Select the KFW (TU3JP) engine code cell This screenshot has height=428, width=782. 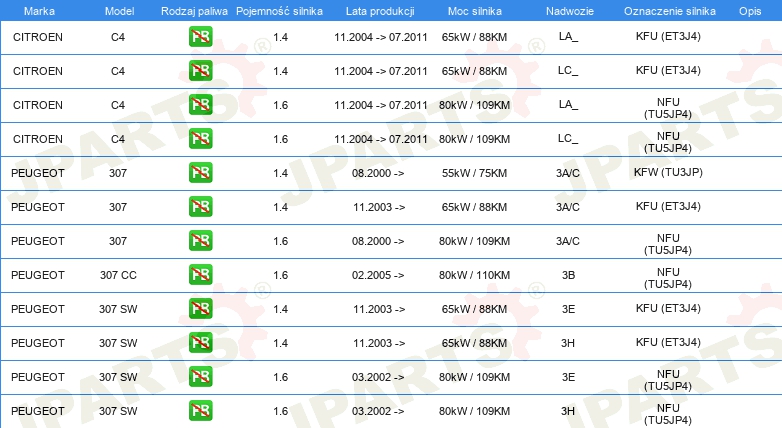coord(668,173)
